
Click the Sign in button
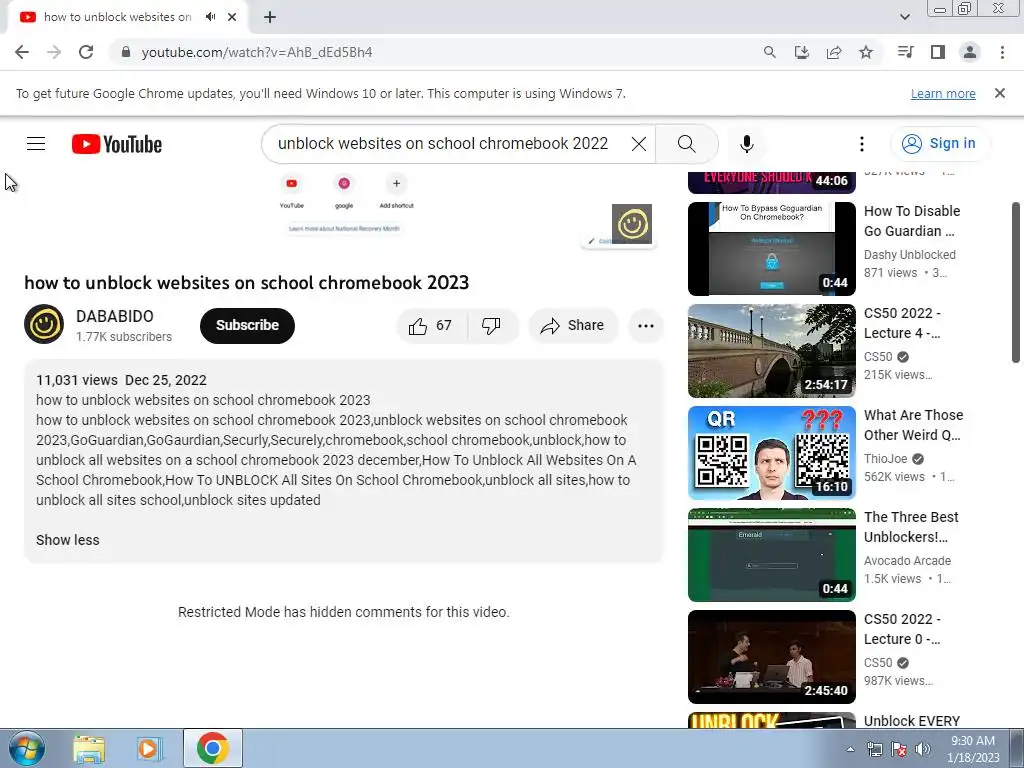pos(938,144)
